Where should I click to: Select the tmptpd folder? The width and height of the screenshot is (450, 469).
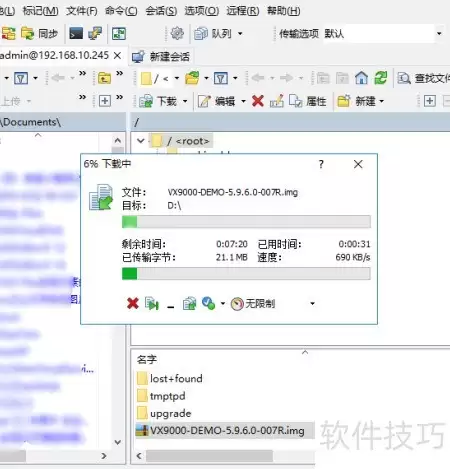pyautogui.click(x=161, y=396)
